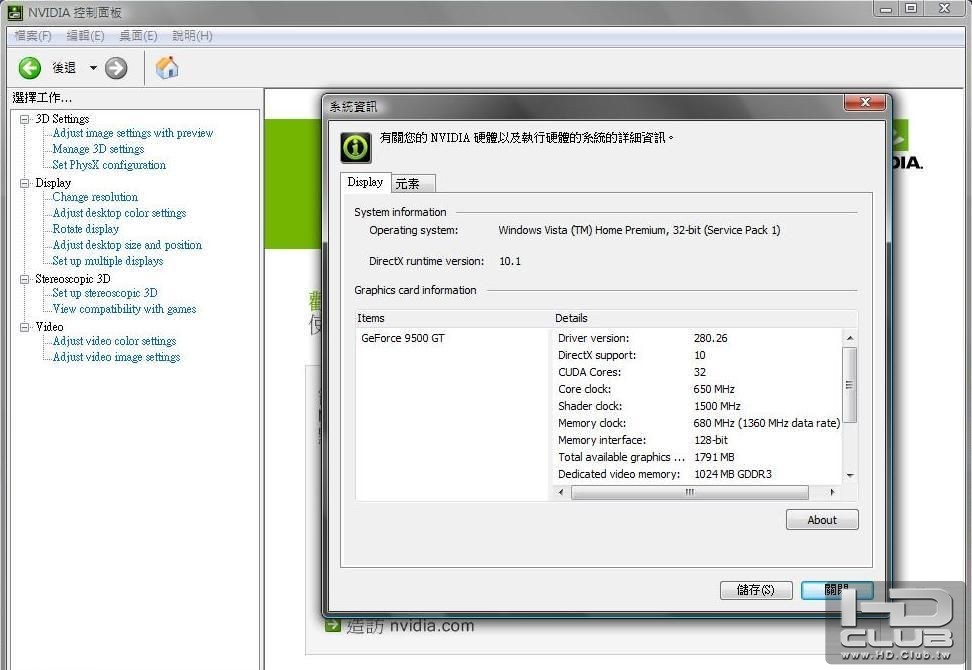The height and width of the screenshot is (670, 972).
Task: Click the vertical scrollbar thumb in details
Action: coord(850,385)
